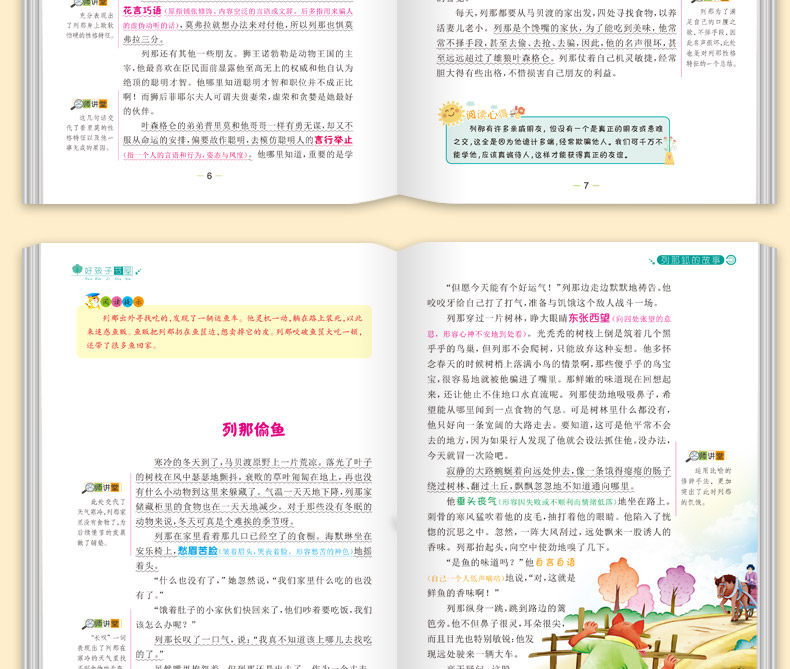Click the orange tree in the illustration
The width and height of the screenshot is (790, 669).
click(618, 584)
